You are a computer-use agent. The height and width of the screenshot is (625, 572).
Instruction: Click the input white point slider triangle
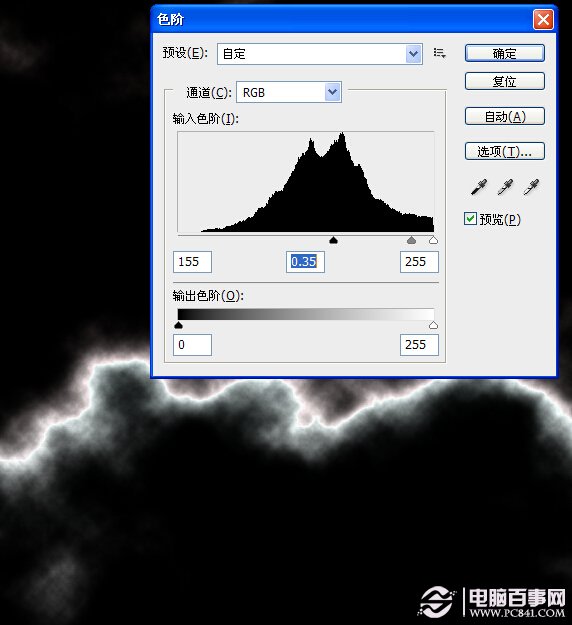pyautogui.click(x=433, y=240)
